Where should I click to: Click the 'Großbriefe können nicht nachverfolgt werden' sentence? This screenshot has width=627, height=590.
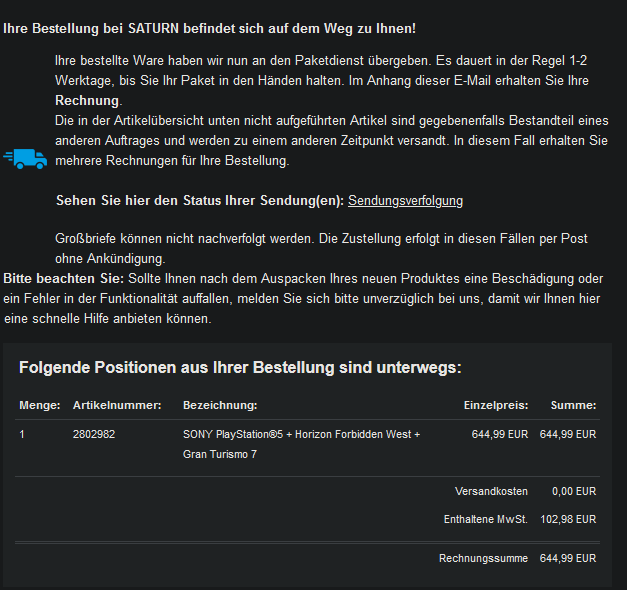185,238
